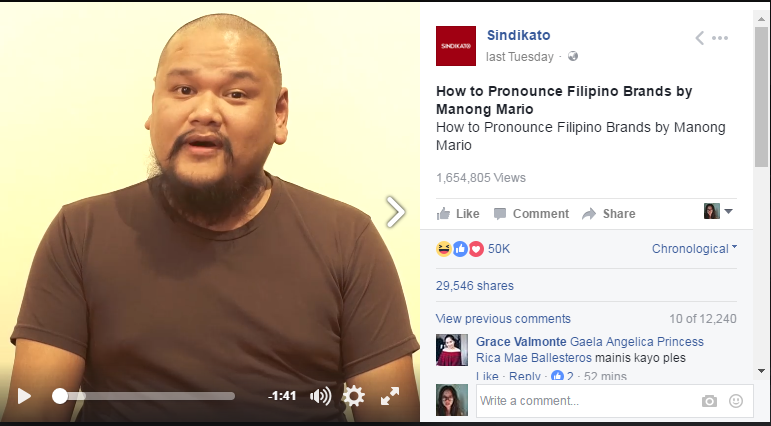Viewport: 771px width, 426px height.
Task: Open the emoji sticker picker
Action: coord(736,401)
